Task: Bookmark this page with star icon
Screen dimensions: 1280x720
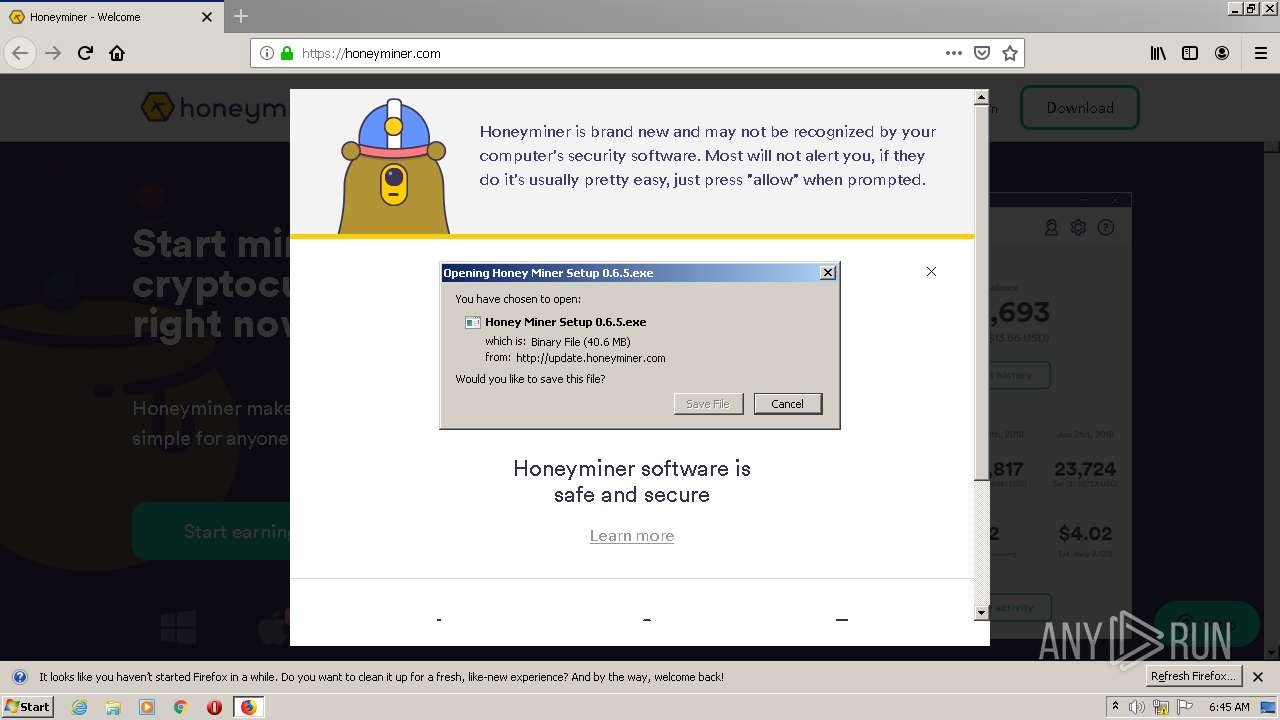Action: click(x=1010, y=53)
